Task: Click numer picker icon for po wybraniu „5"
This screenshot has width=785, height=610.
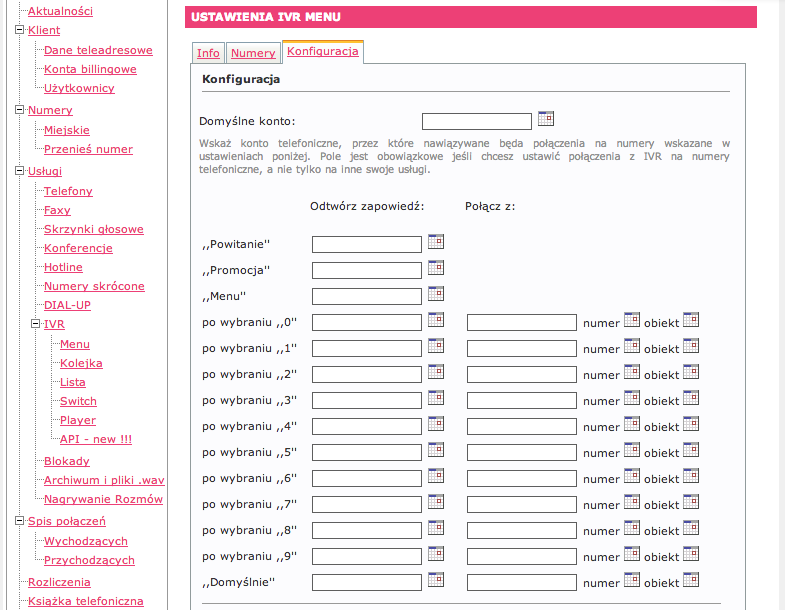Action: 632,450
